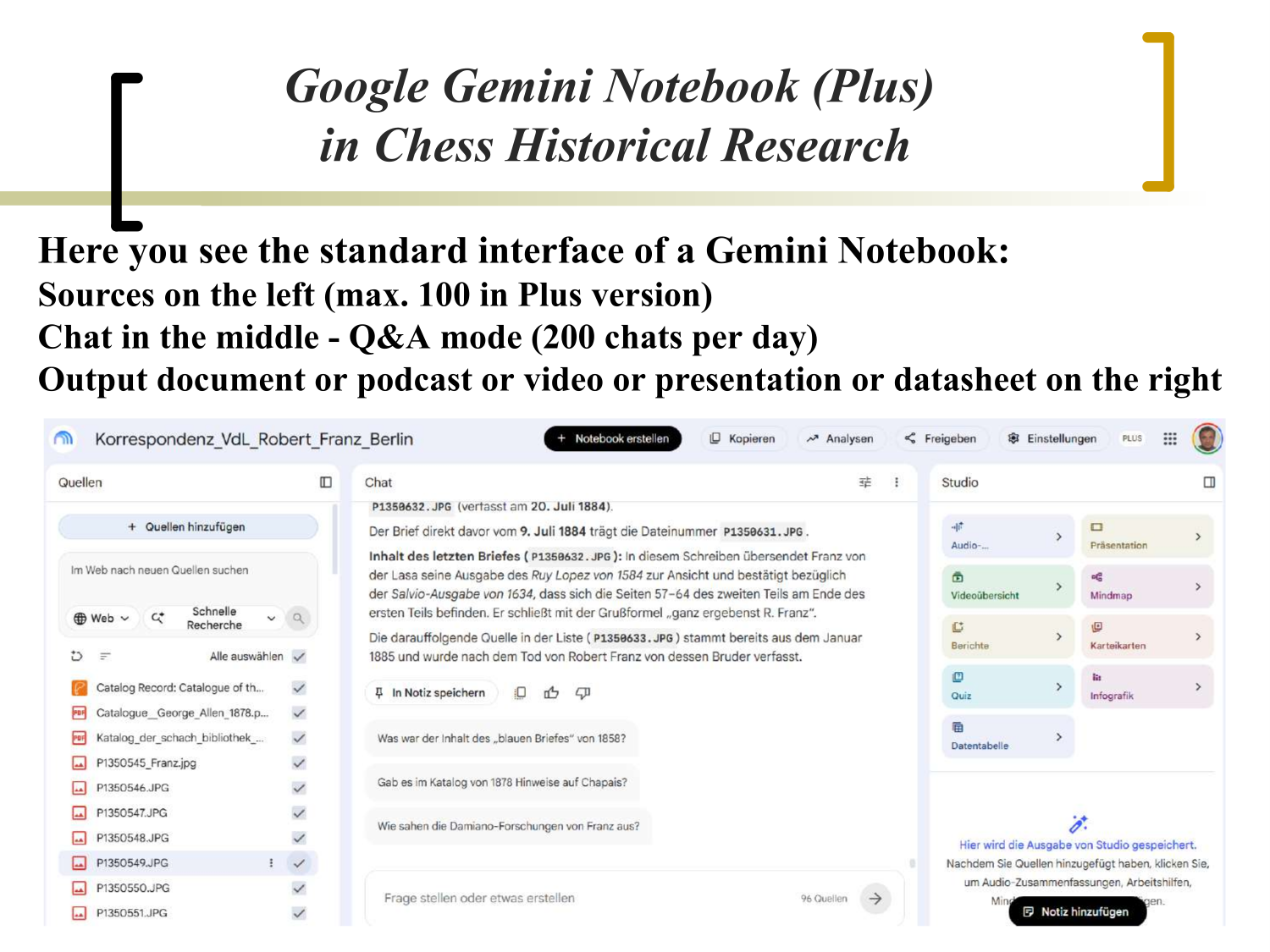Expand the Videoübersicht tile options arrow
This screenshot has height=952, width=1270.
(x=1058, y=586)
